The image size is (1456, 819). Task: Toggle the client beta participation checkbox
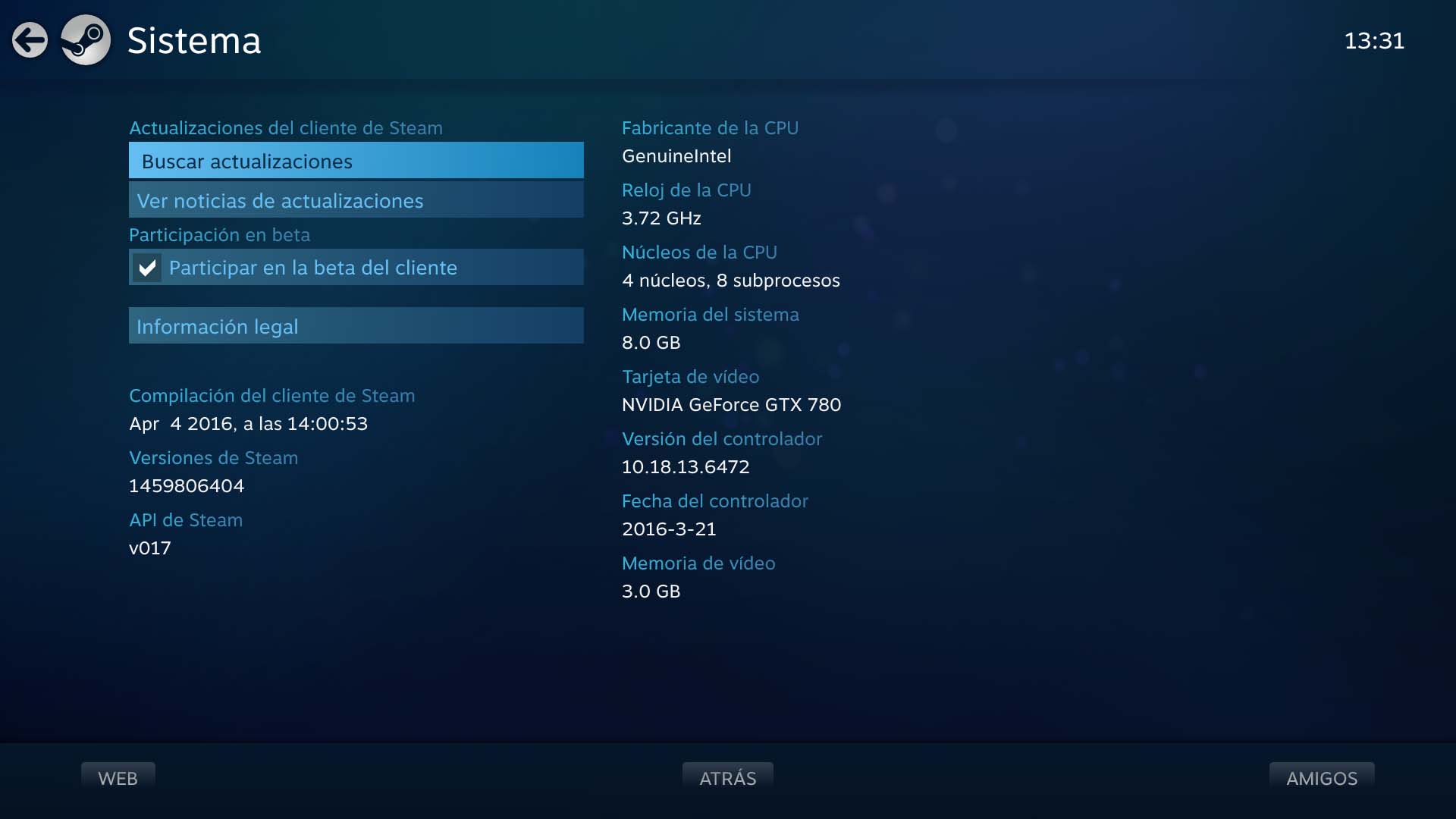[147, 268]
